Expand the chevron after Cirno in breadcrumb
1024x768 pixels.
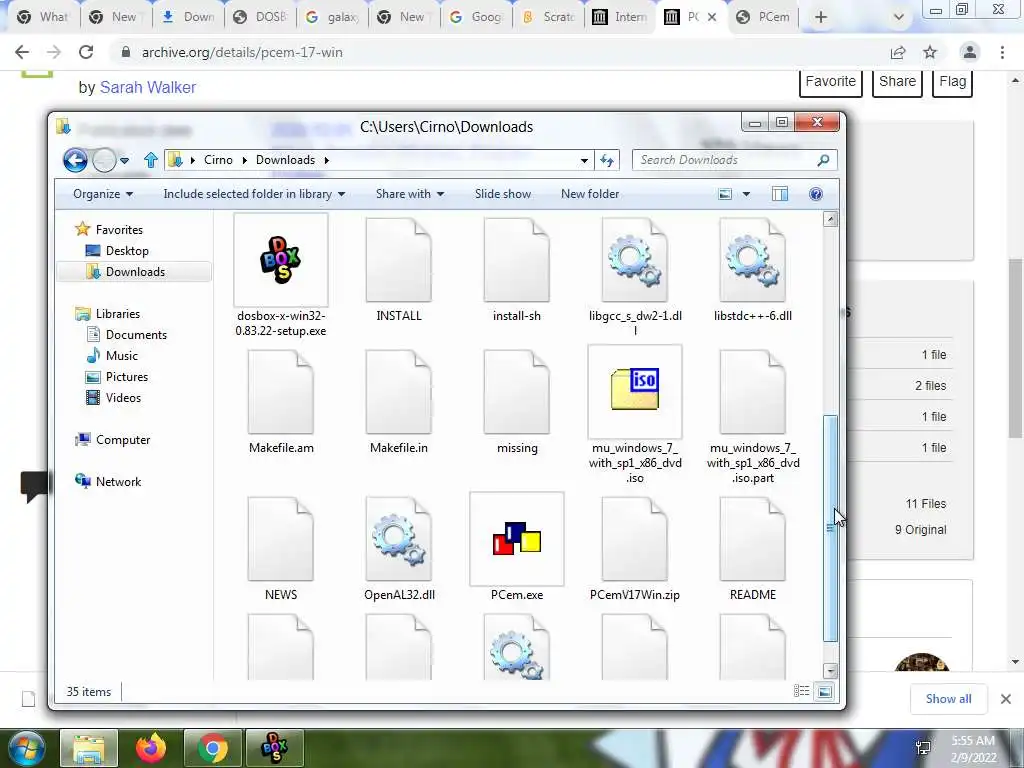click(244, 160)
